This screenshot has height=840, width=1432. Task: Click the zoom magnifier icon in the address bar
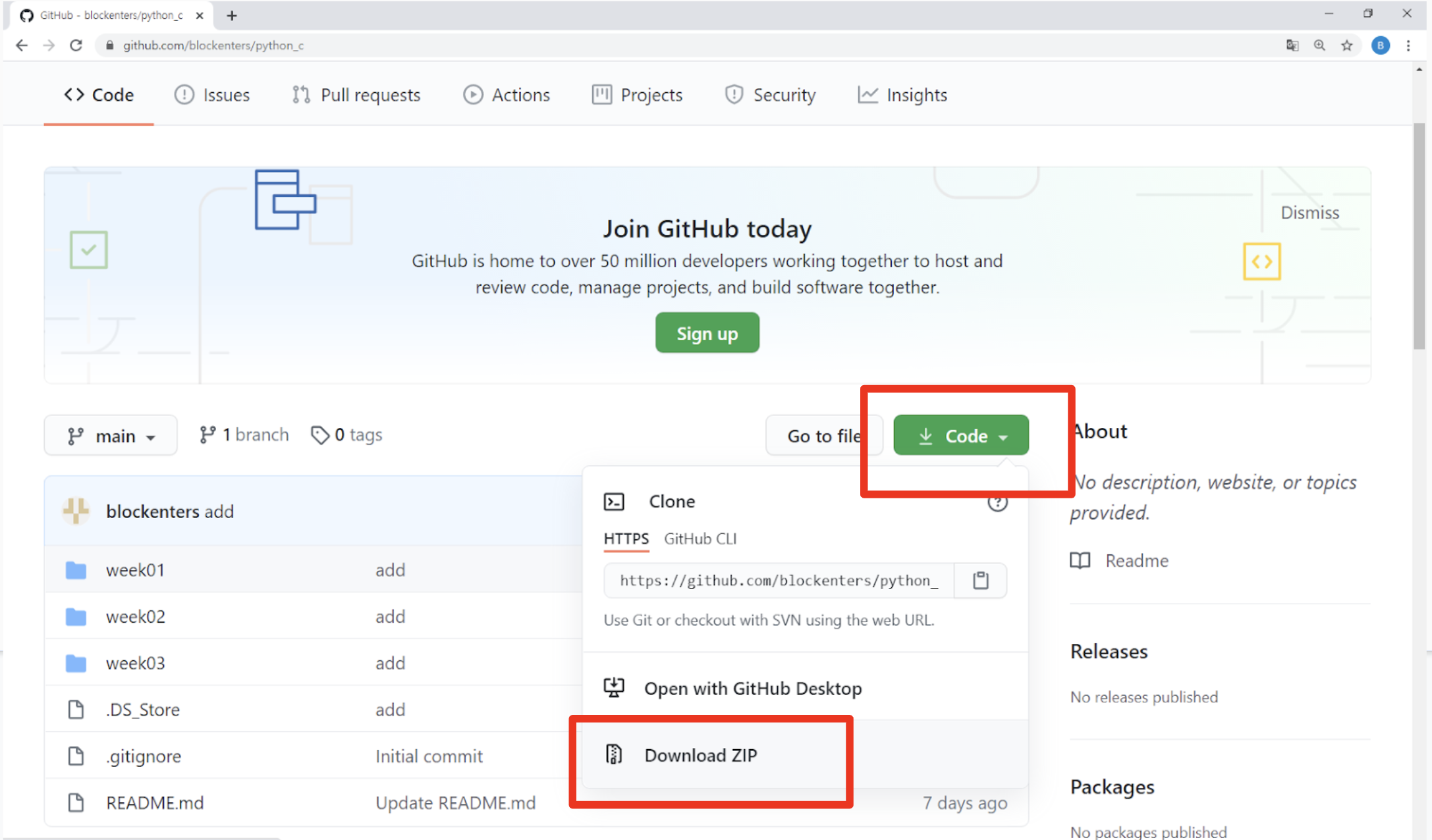click(1319, 45)
